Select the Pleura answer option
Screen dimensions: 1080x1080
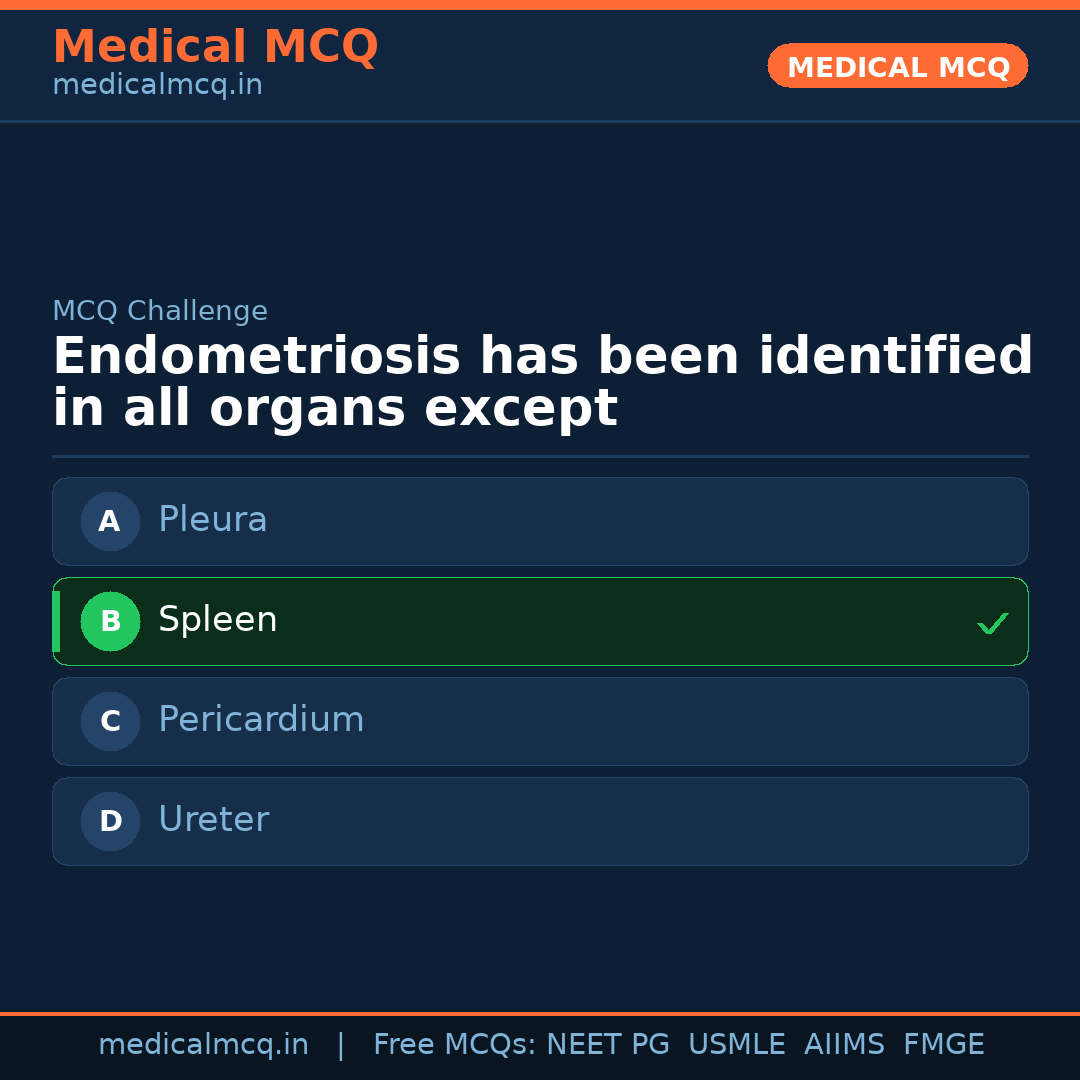click(x=540, y=521)
